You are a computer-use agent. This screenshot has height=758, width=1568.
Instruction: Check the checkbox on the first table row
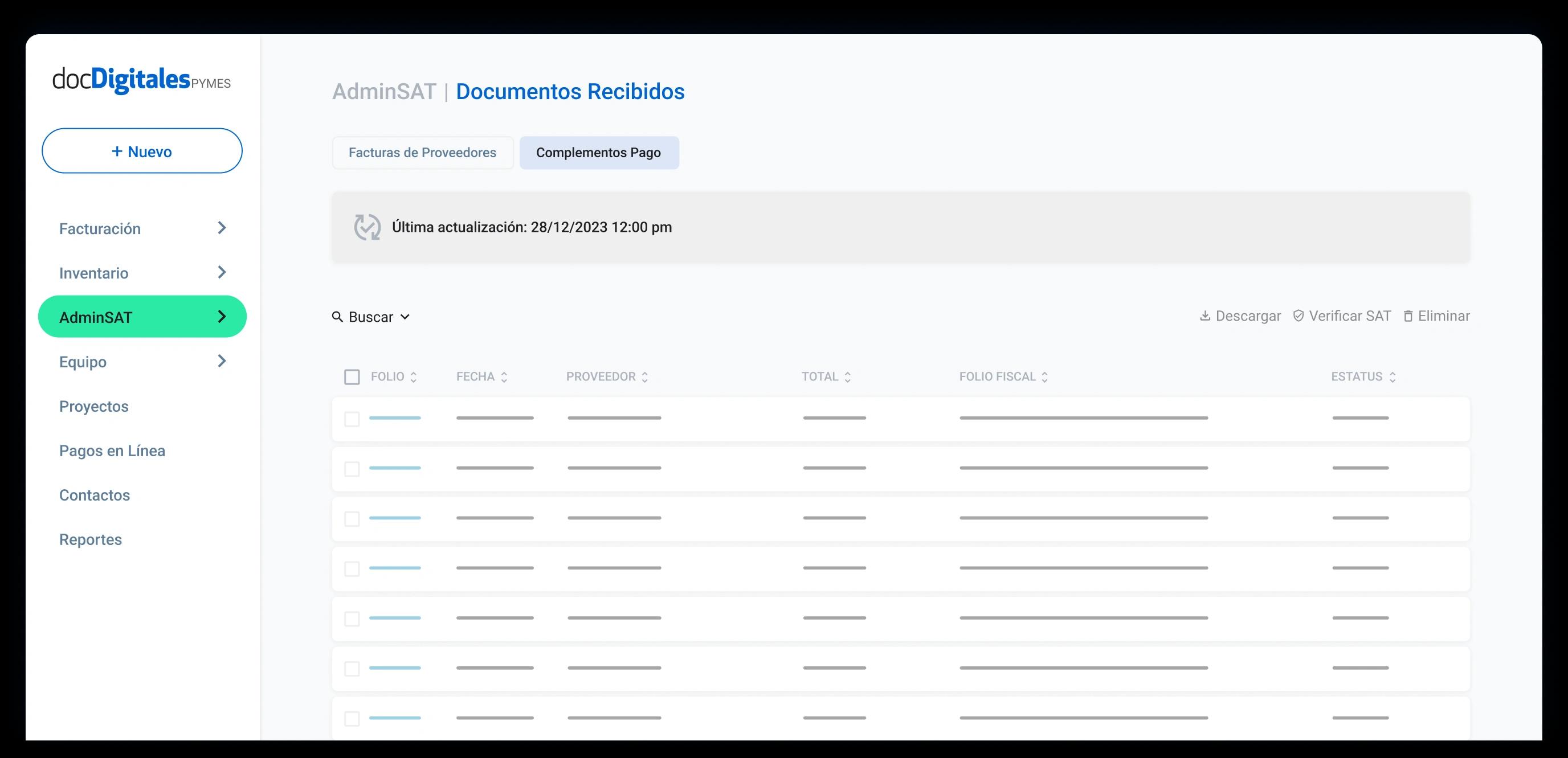pyautogui.click(x=353, y=418)
